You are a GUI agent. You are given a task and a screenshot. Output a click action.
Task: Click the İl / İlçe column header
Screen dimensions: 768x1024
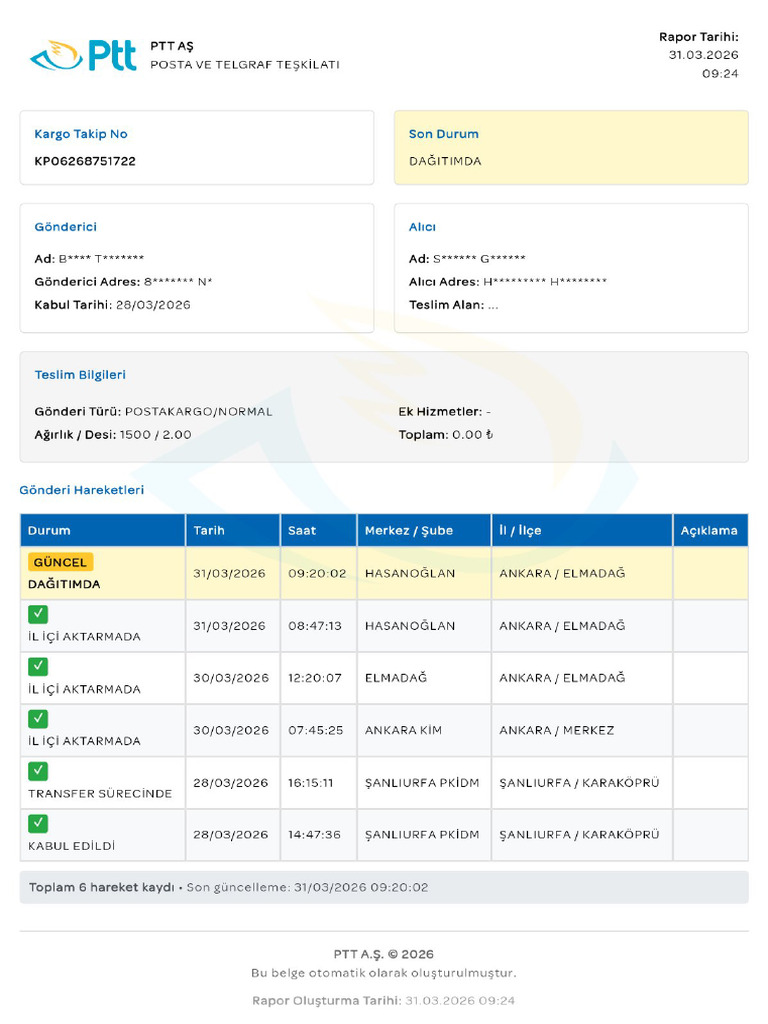(x=582, y=530)
